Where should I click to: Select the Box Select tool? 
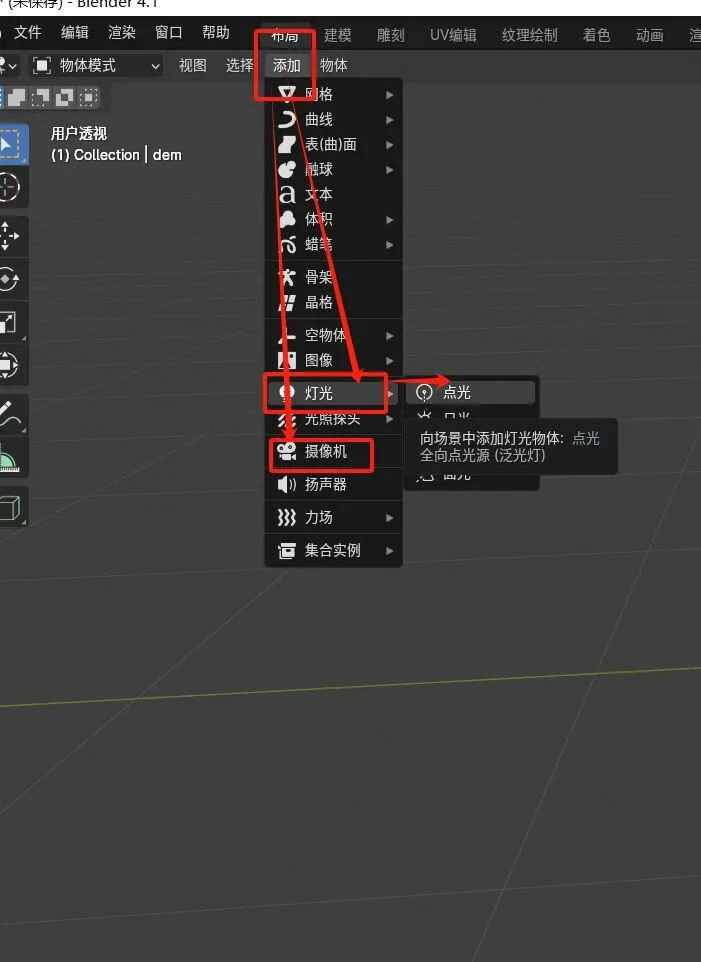point(10,145)
